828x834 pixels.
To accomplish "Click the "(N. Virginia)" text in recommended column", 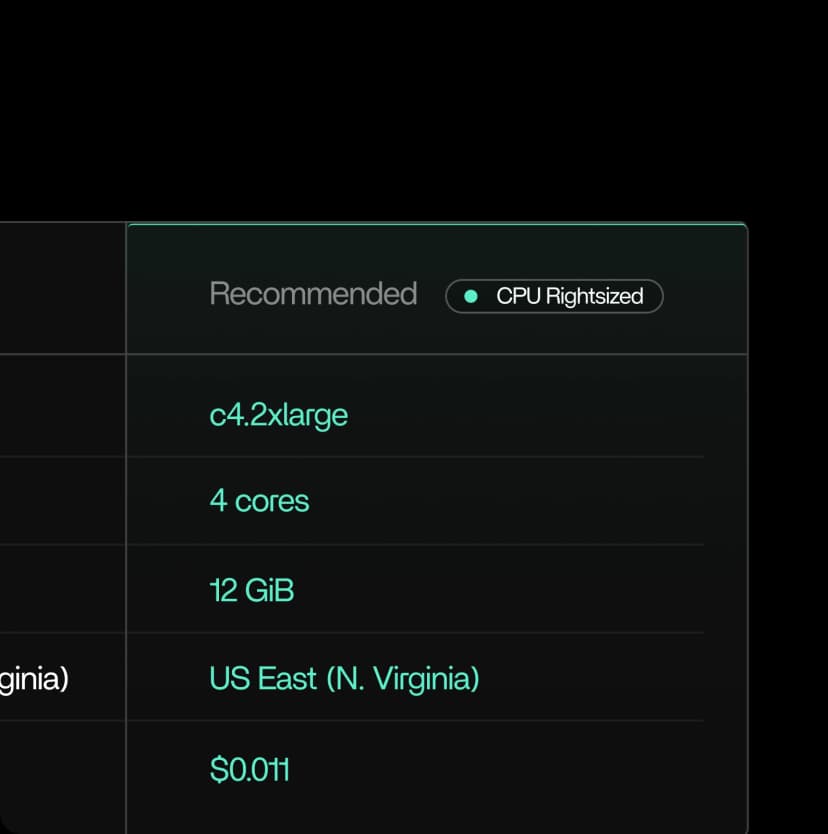I will [x=403, y=679].
